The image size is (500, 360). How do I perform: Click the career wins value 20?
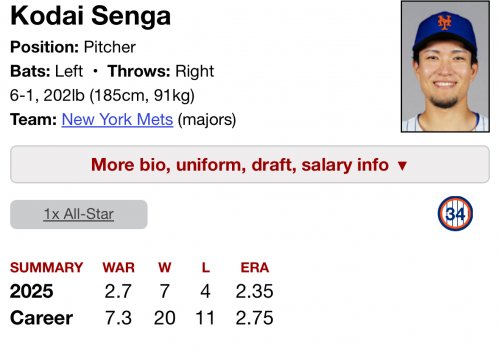point(165,318)
